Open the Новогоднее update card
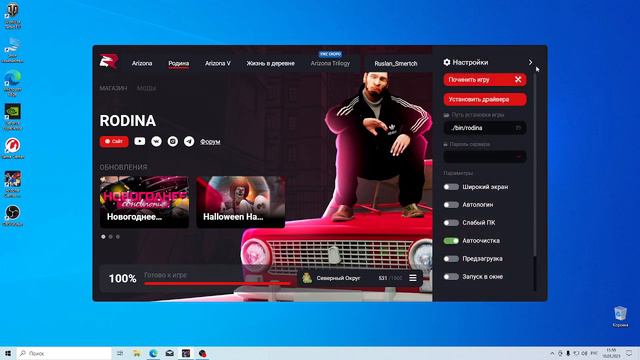The height and width of the screenshot is (360, 640). (x=144, y=202)
